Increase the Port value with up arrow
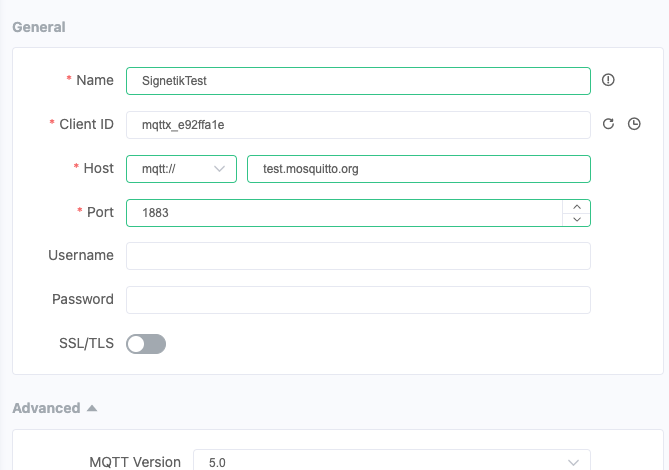The image size is (669, 470). 577,206
